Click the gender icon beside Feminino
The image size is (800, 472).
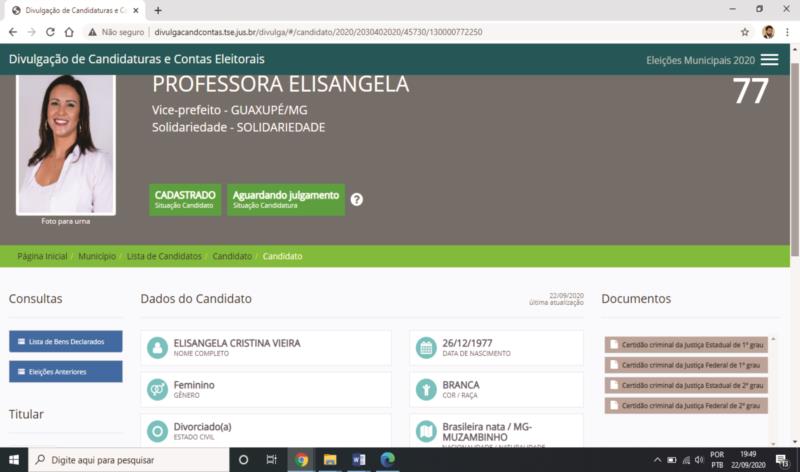(x=157, y=390)
